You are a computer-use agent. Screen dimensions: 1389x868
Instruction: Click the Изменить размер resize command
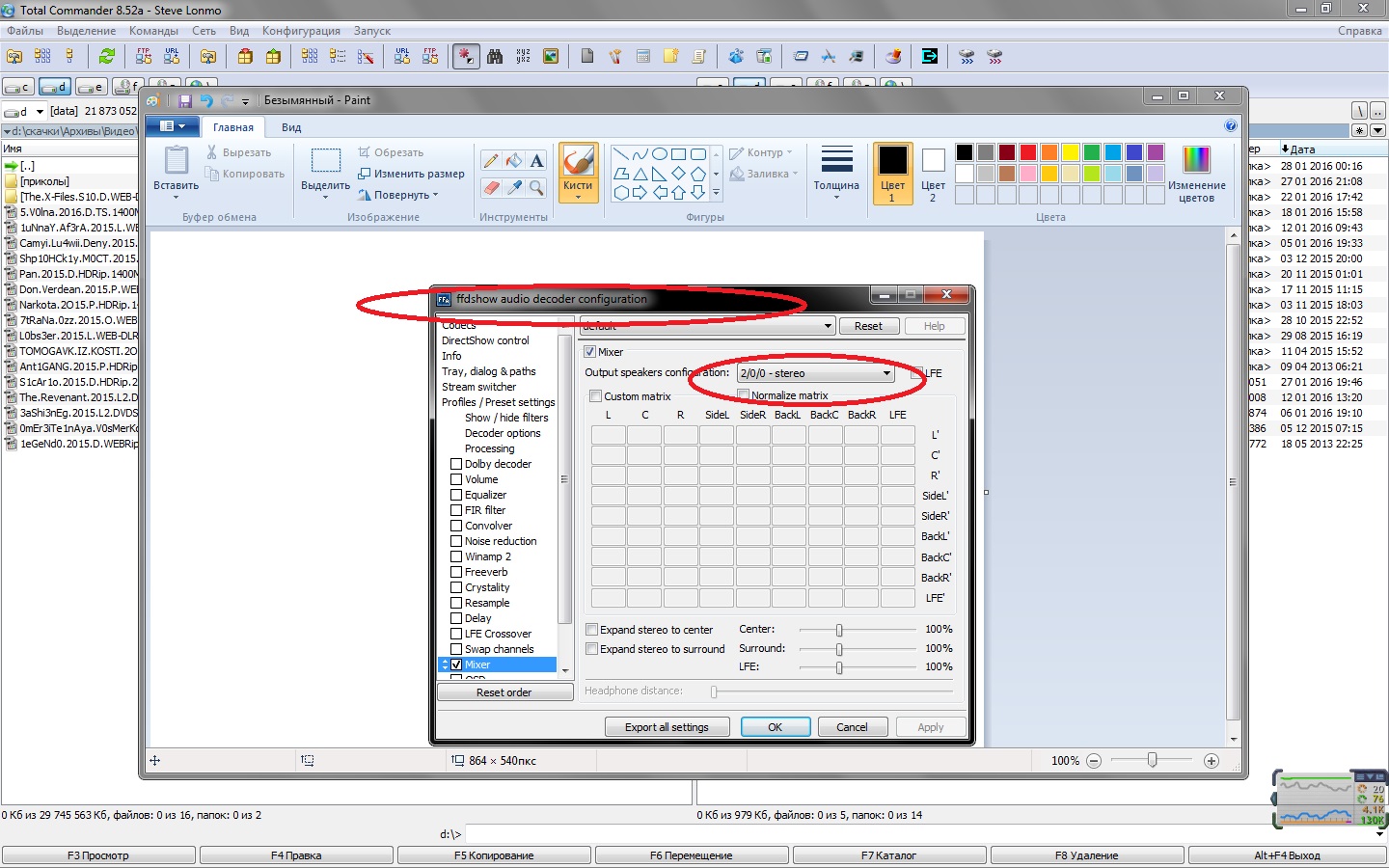click(411, 174)
